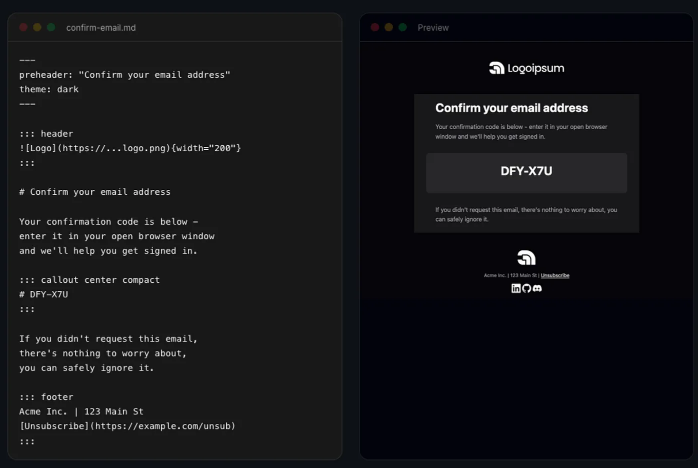Click the Preview window title
This screenshot has width=698, height=468.
point(433,28)
